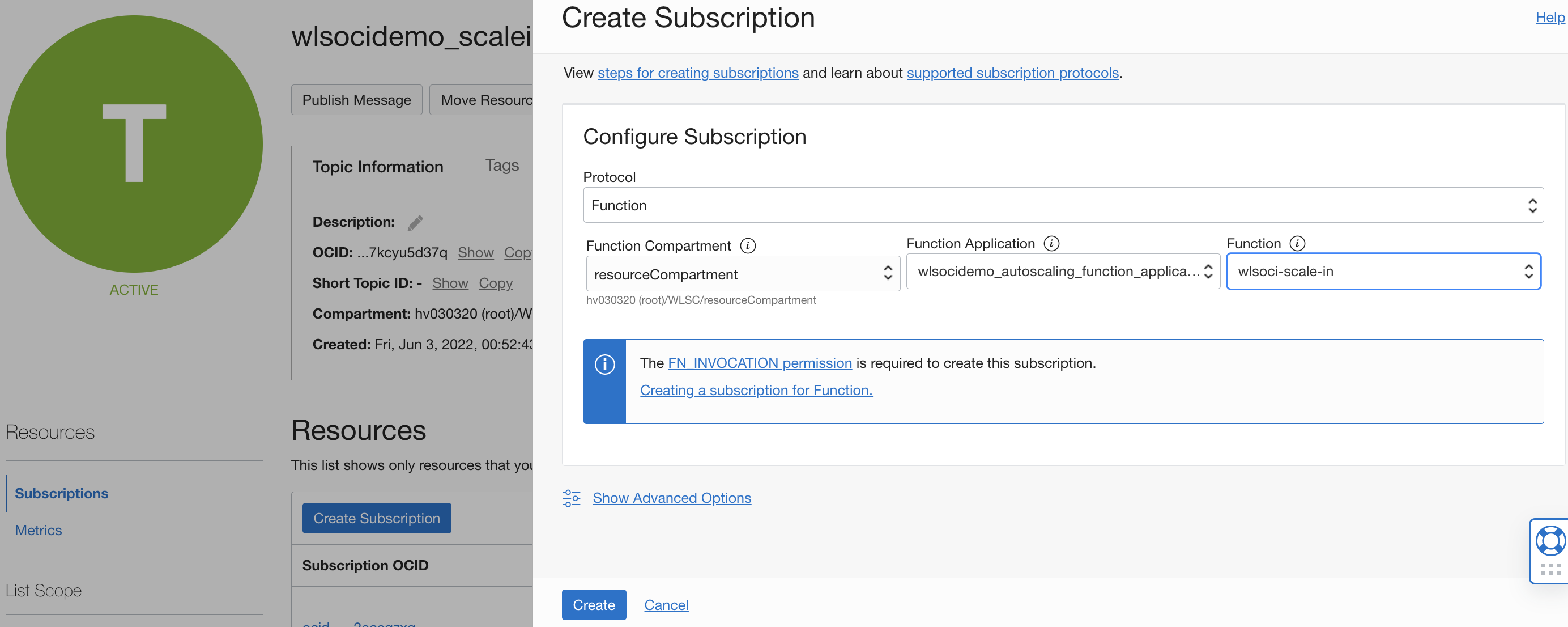The width and height of the screenshot is (1568, 627).
Task: Click the green T topic avatar
Action: [x=134, y=144]
